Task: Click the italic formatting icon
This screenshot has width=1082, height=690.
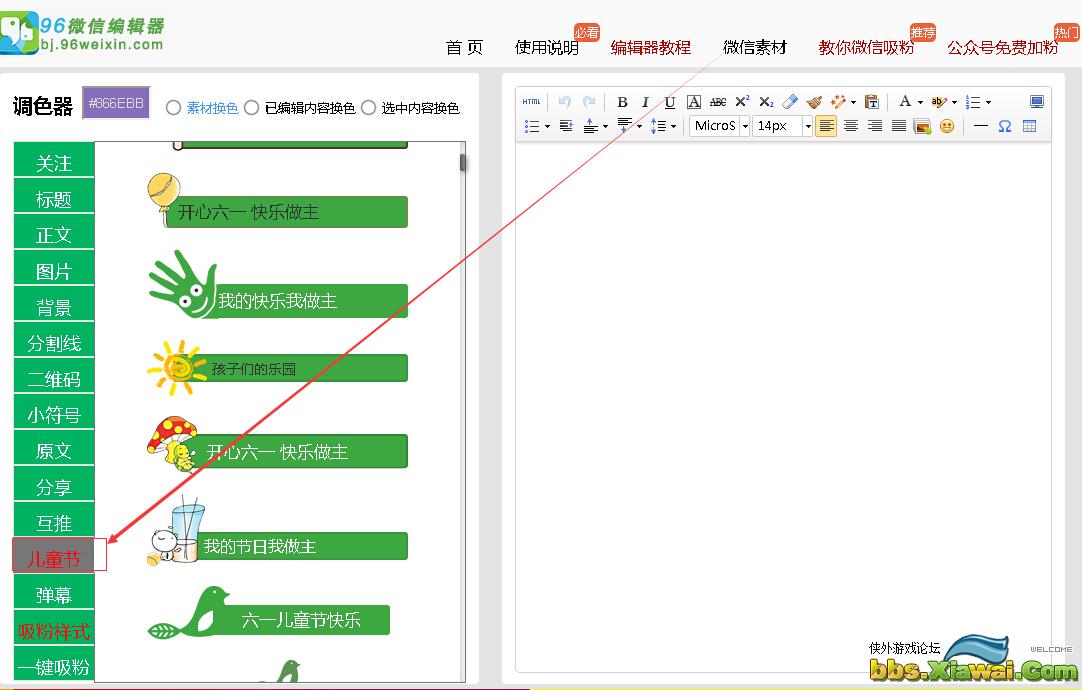Action: pyautogui.click(x=645, y=102)
